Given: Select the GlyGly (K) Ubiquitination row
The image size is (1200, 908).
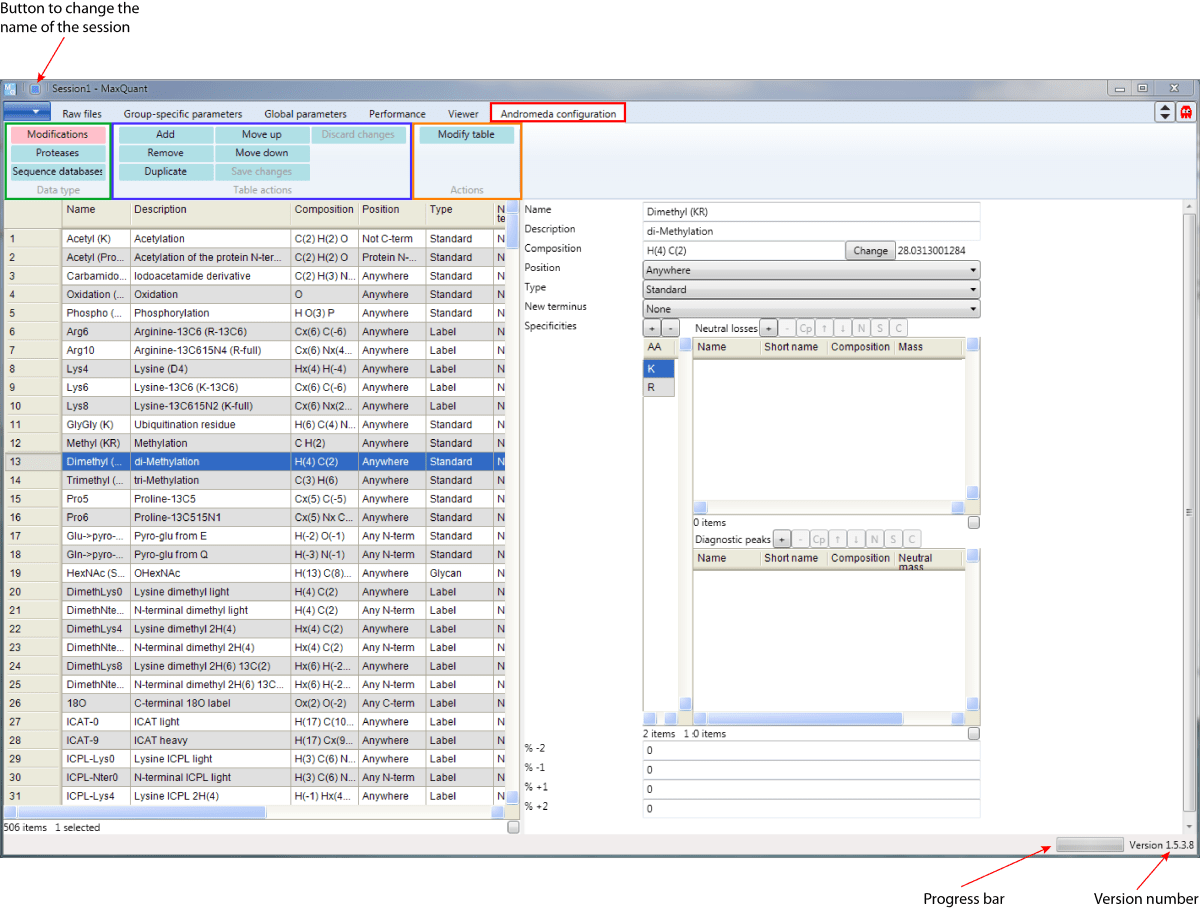Looking at the screenshot, I should 255,424.
